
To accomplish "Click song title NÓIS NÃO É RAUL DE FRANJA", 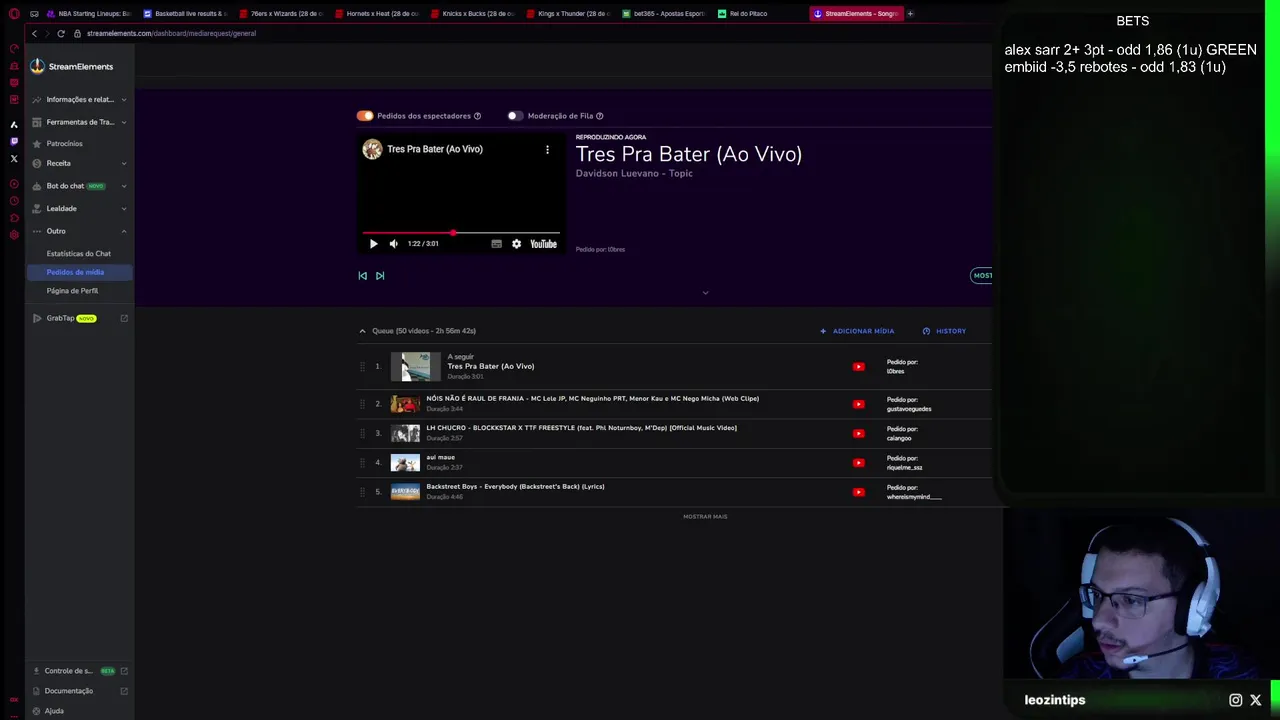I will 592,399.
